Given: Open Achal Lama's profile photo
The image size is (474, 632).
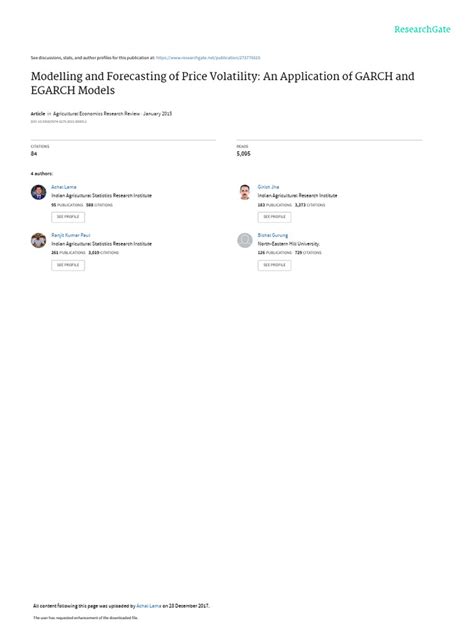Looking at the screenshot, I should tap(38, 192).
